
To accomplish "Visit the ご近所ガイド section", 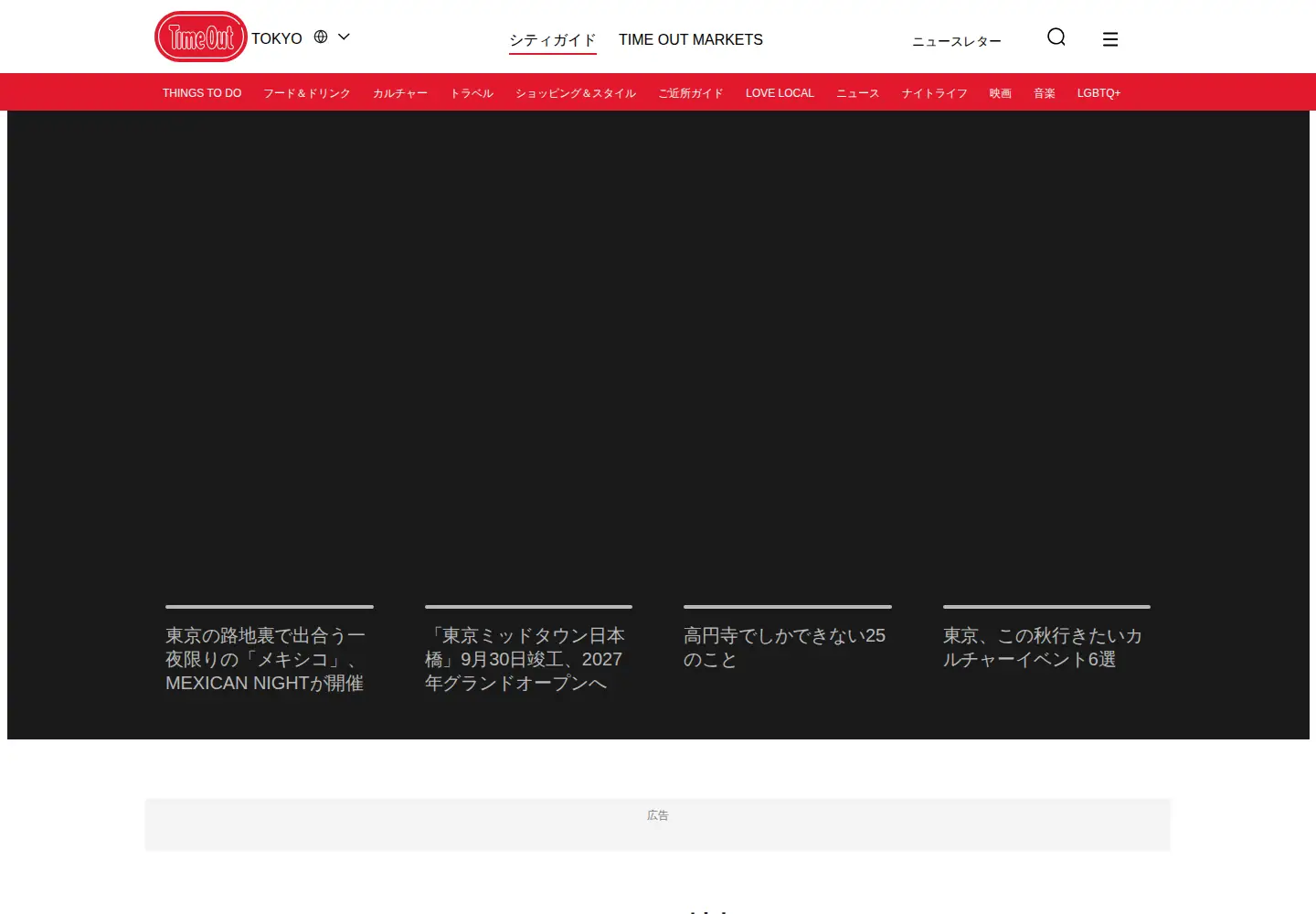I will pyautogui.click(x=691, y=93).
